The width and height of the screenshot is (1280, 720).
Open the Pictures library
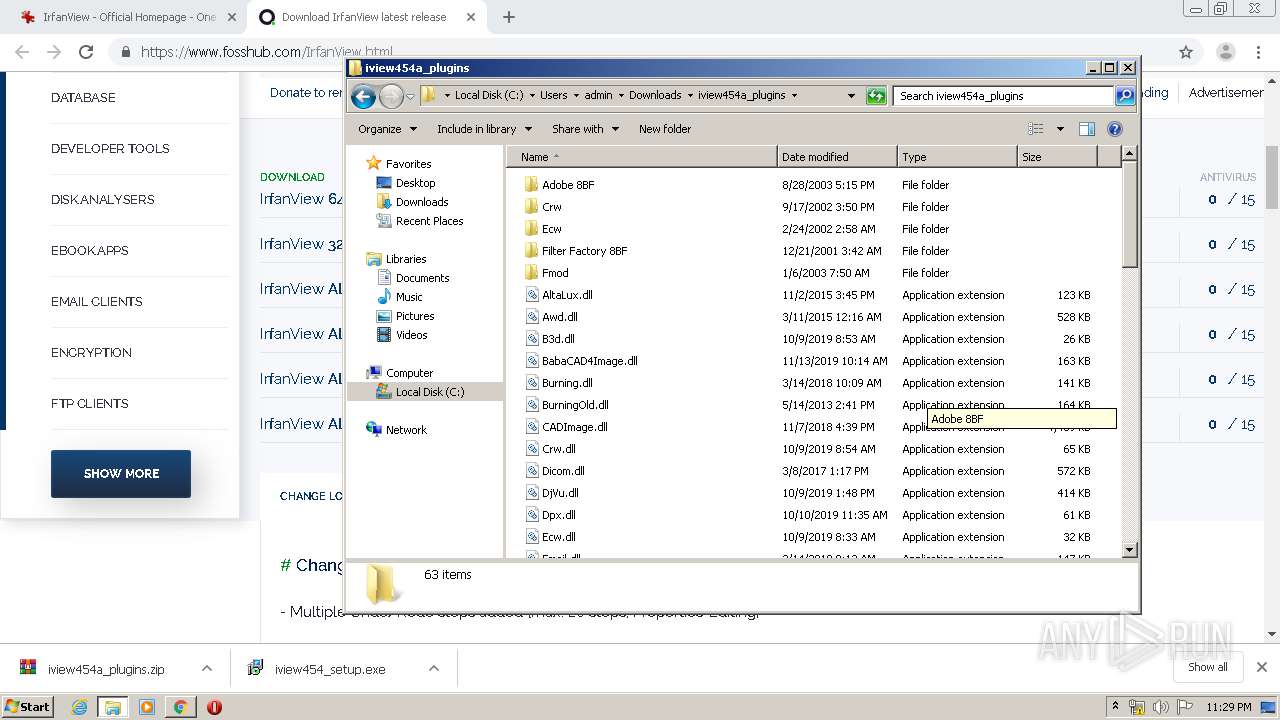pos(415,316)
